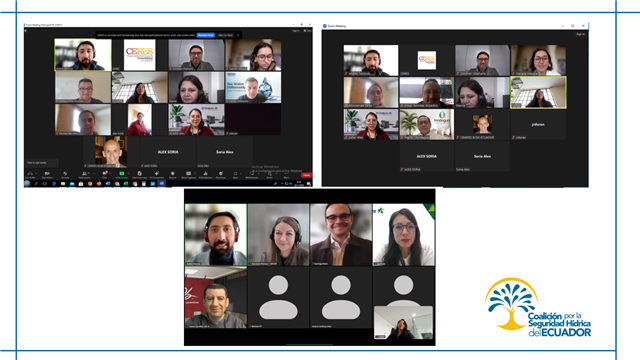This screenshot has width=640, height=360.
Task: Expand the arrow next to Show Captions
Action: point(195,173)
